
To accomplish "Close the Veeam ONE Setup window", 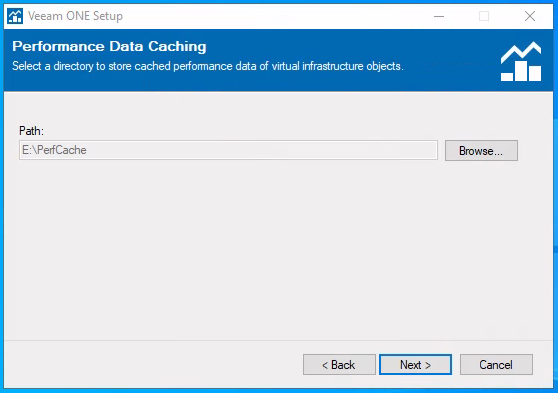I will click(530, 16).
